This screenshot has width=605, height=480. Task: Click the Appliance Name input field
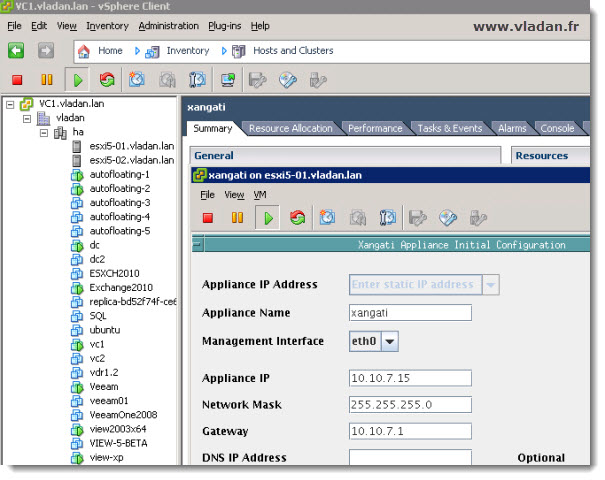click(x=410, y=313)
